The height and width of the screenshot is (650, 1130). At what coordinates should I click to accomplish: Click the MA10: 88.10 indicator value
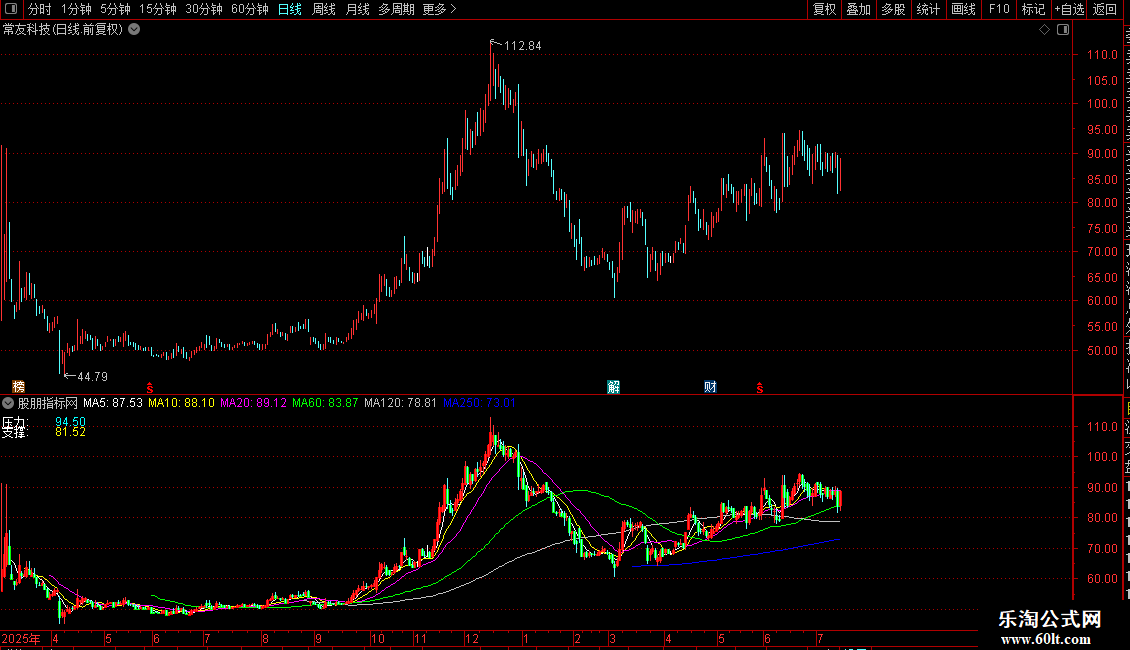pyautogui.click(x=182, y=403)
